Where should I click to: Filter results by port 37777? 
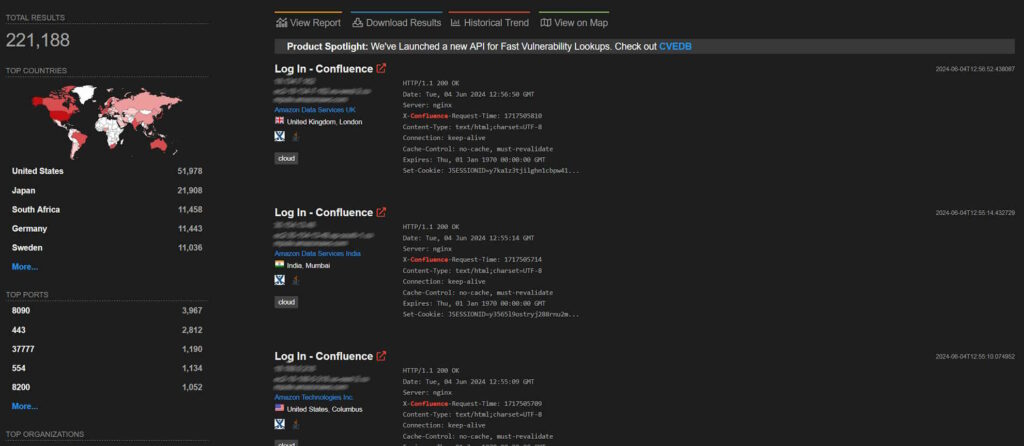coord(23,349)
